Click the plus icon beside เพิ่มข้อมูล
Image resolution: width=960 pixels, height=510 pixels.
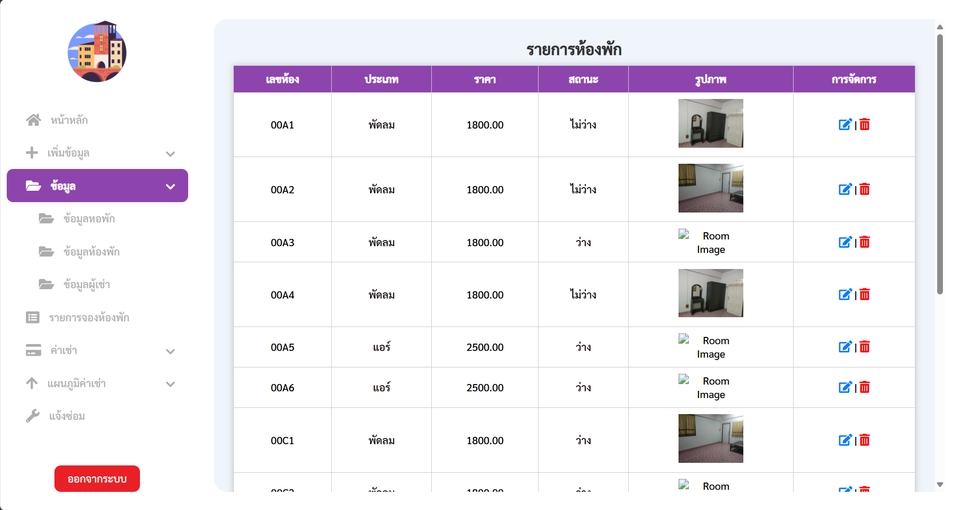[x=32, y=152]
